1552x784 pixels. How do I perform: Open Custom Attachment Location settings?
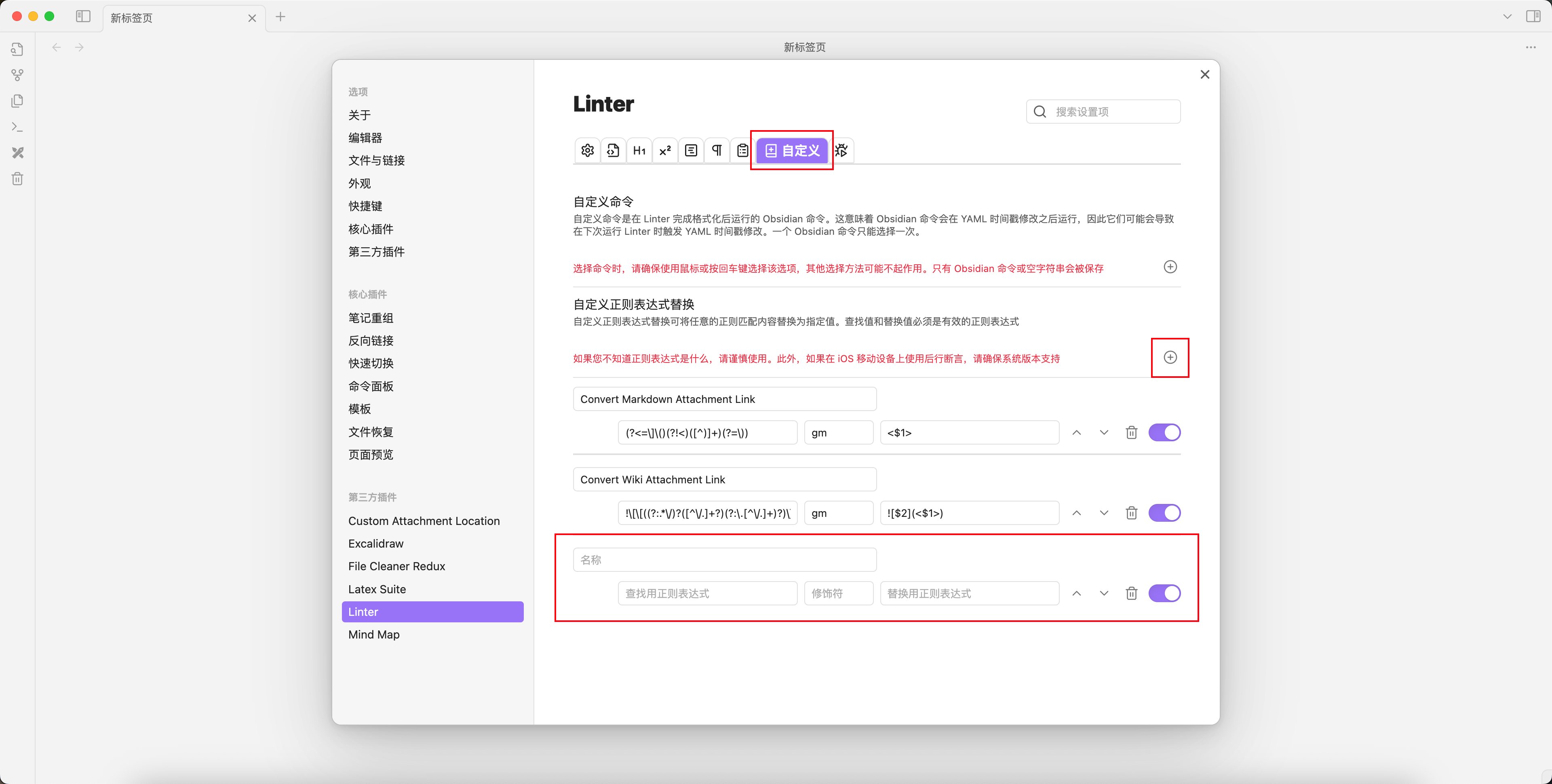(x=424, y=521)
